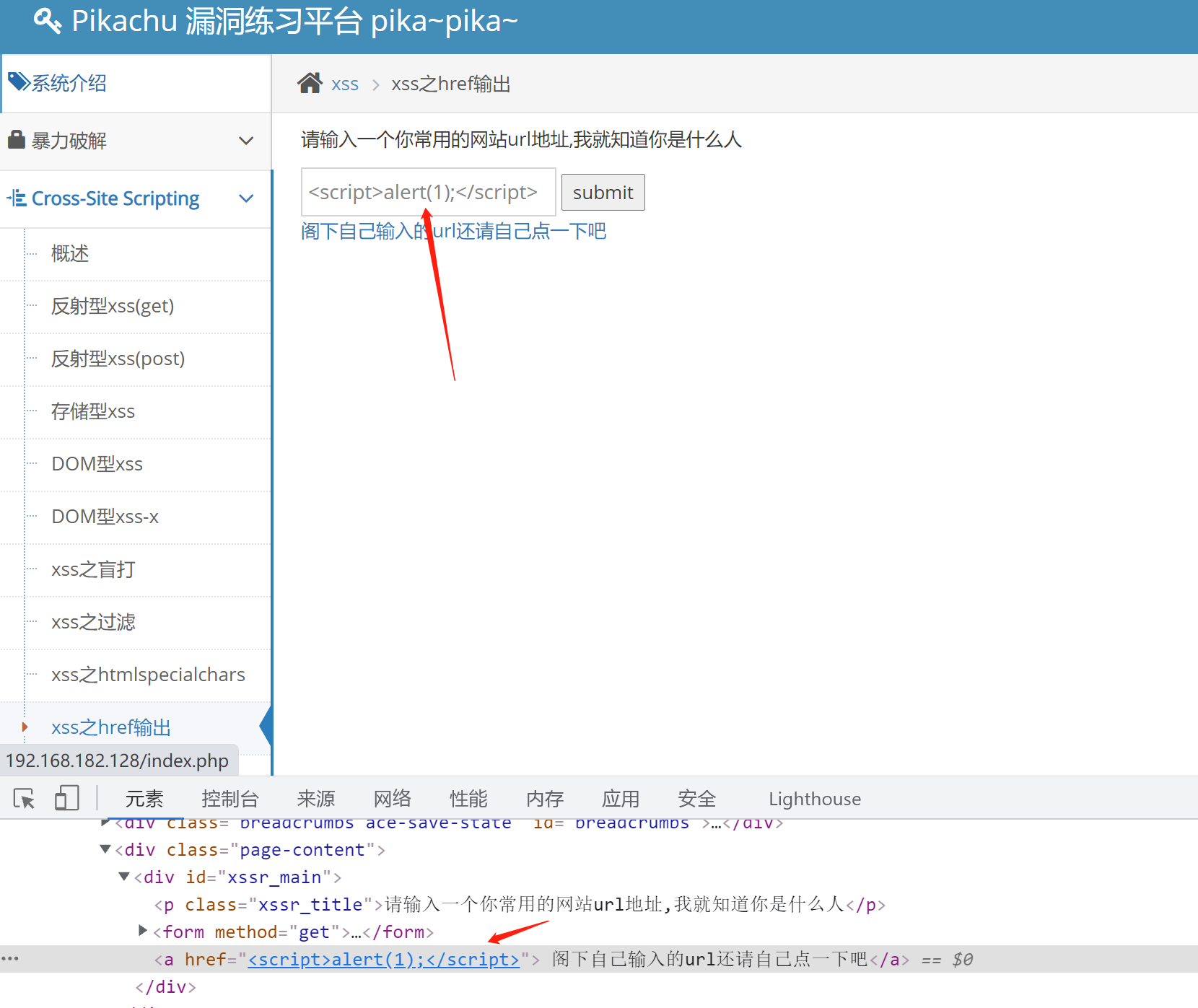Click the home icon in the breadcrumb
Screen dimensions: 1198x1008
pos(310,83)
